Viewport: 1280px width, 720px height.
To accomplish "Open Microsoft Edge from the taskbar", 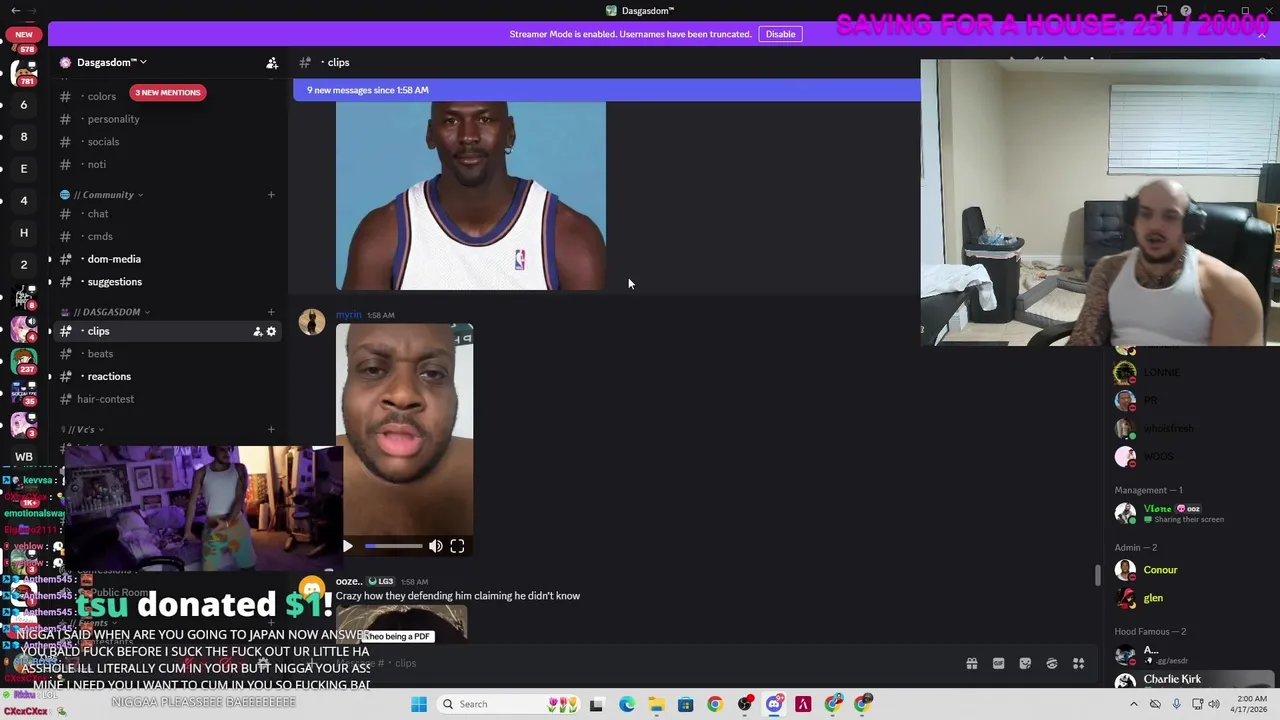I will (x=627, y=704).
